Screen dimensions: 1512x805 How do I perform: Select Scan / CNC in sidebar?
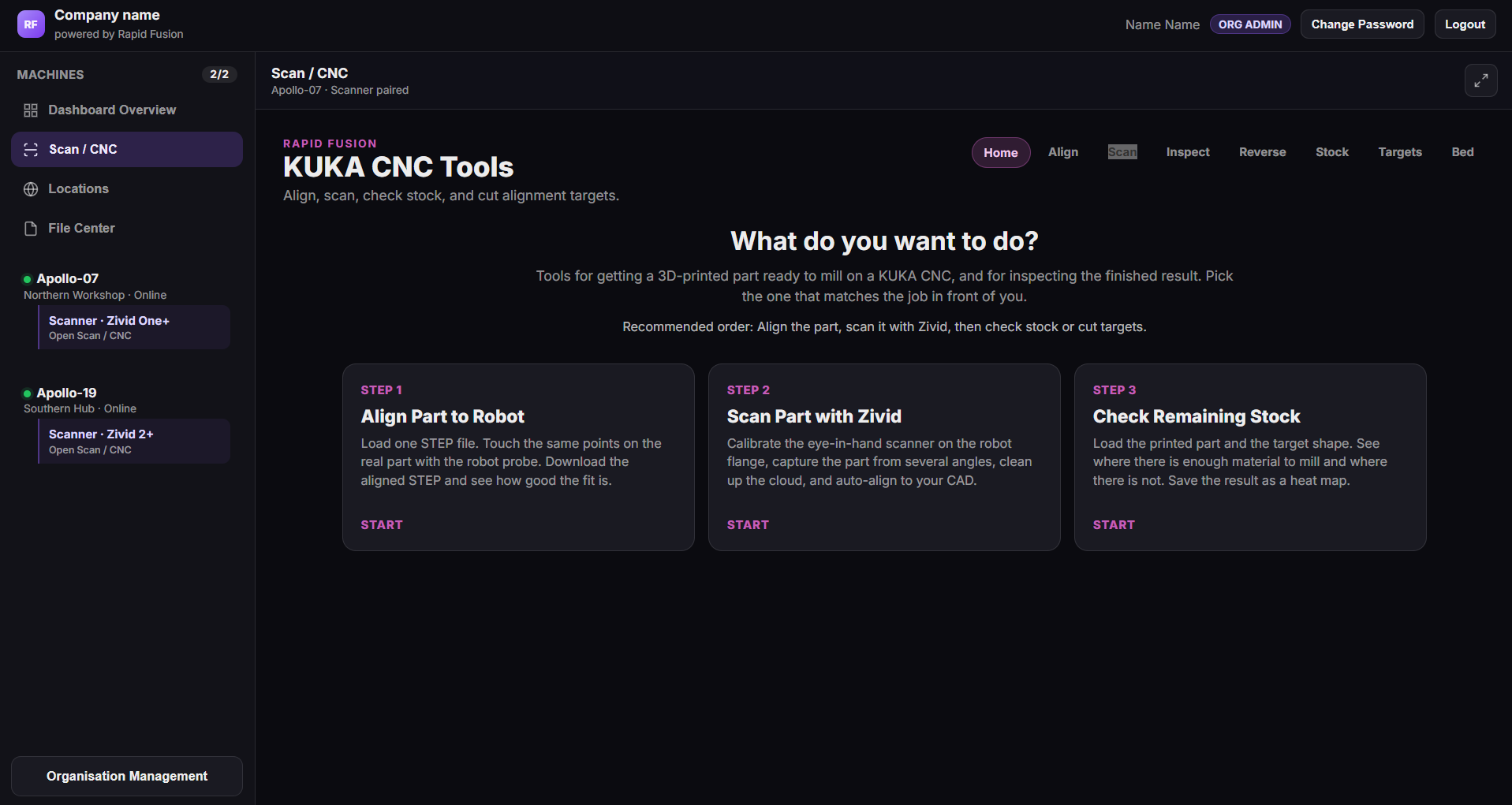[x=127, y=150]
